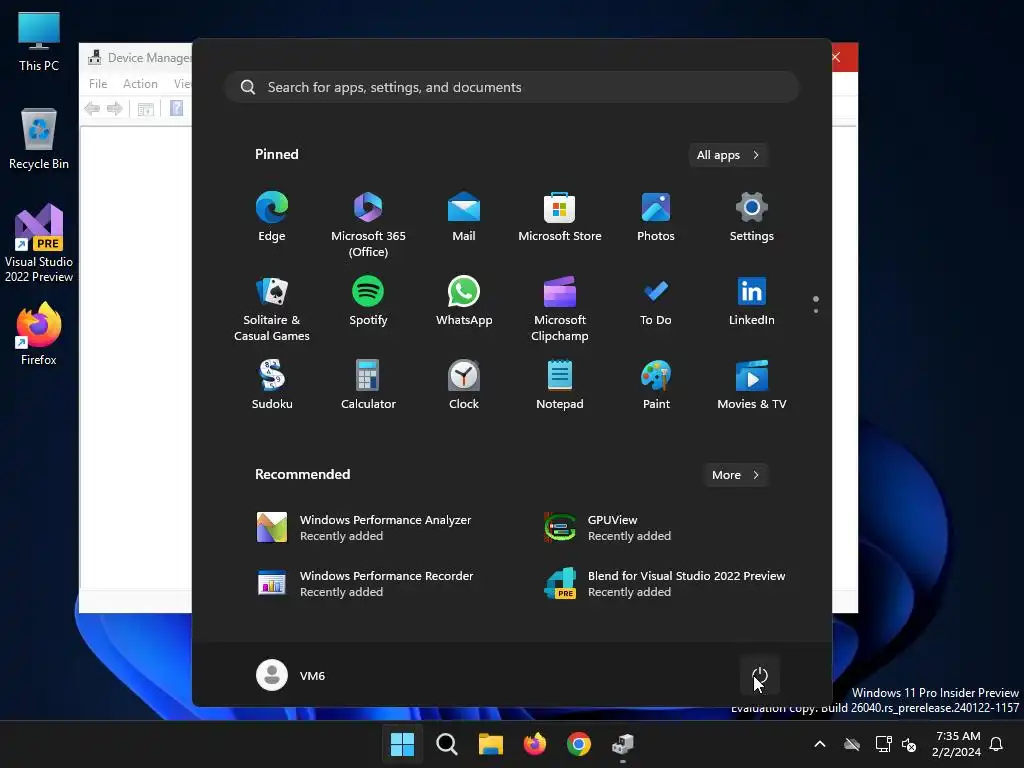
Task: Select Recycle Bin desktop icon
Action: [x=39, y=139]
